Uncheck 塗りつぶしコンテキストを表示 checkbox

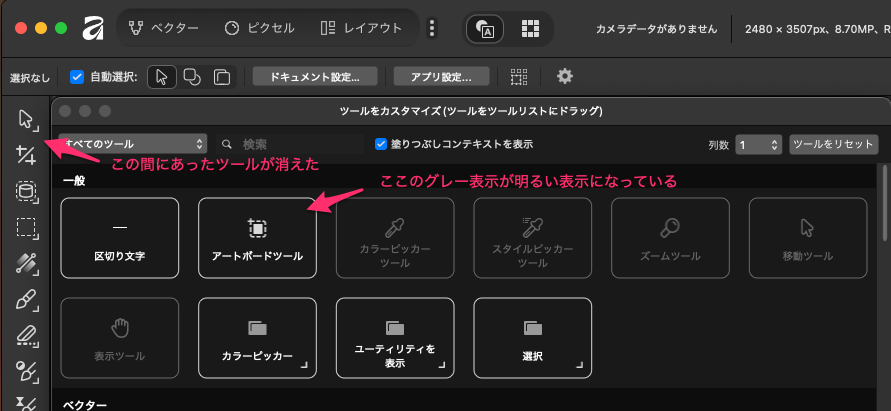(x=381, y=144)
